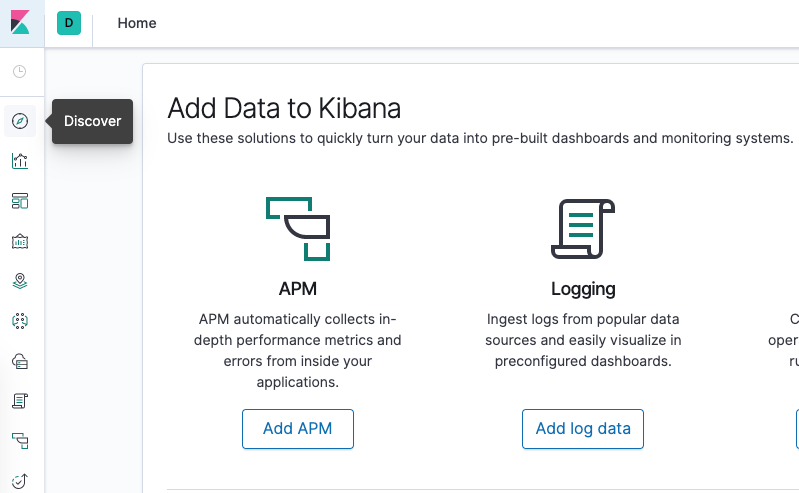Open Infrastructure icon in sidebar
The height and width of the screenshot is (493, 799).
20,361
